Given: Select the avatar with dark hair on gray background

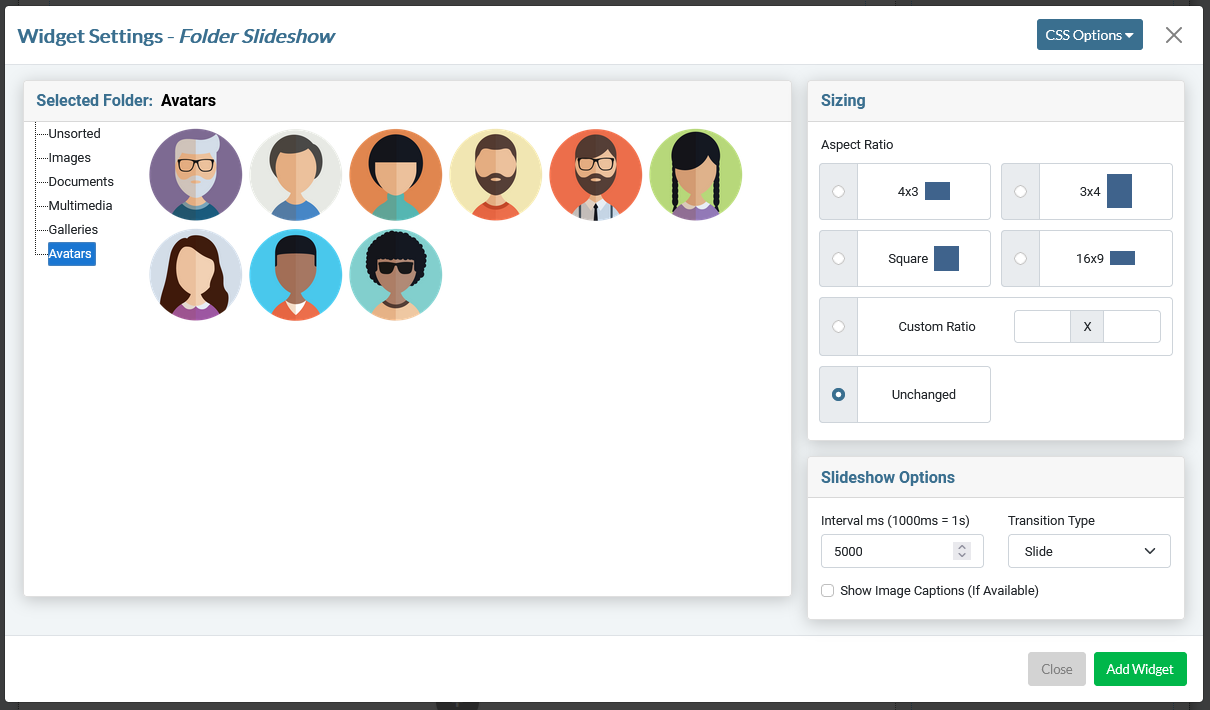Looking at the screenshot, I should (296, 175).
